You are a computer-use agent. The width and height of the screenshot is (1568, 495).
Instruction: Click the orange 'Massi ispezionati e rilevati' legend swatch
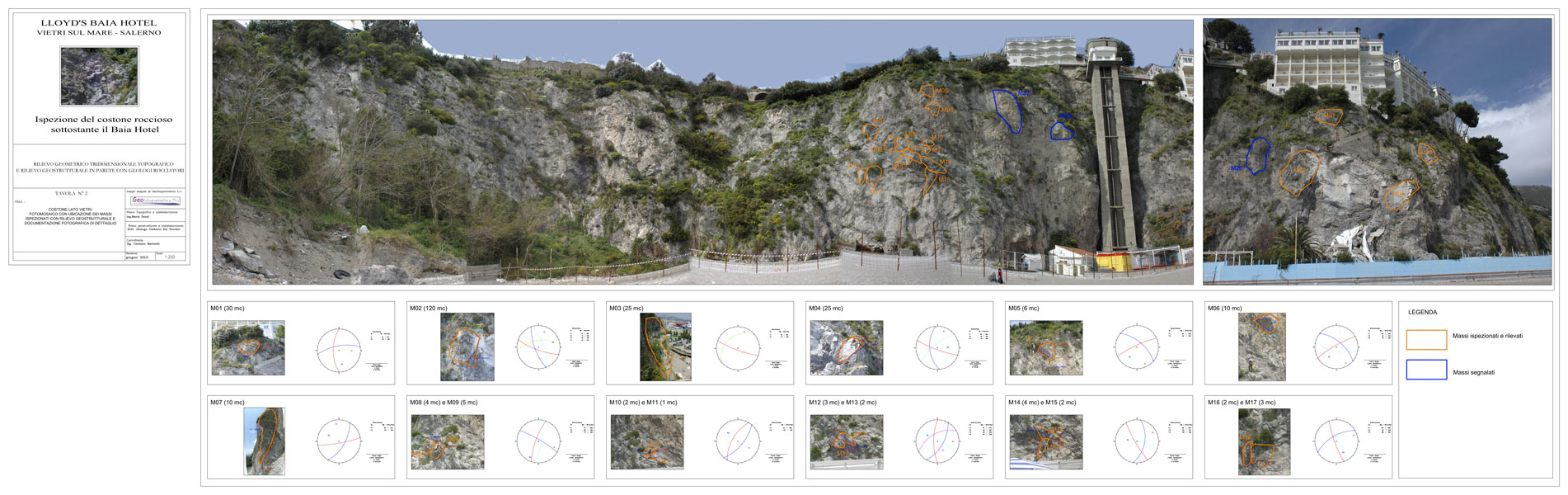pos(1426,339)
